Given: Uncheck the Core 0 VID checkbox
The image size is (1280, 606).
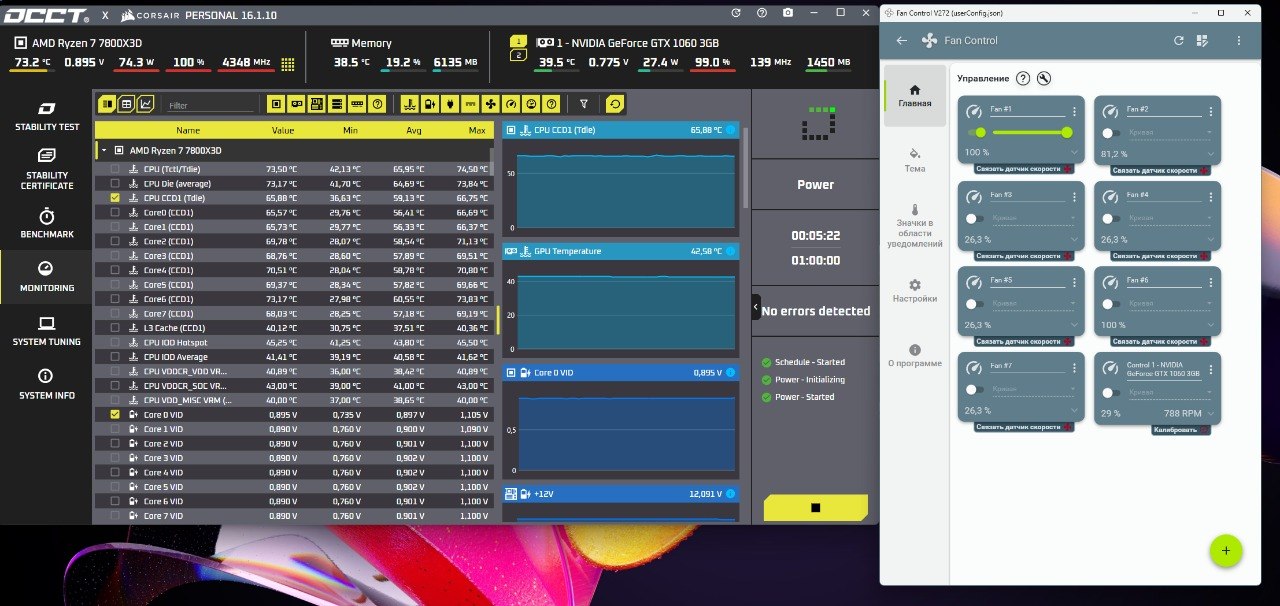Looking at the screenshot, I should (x=115, y=414).
